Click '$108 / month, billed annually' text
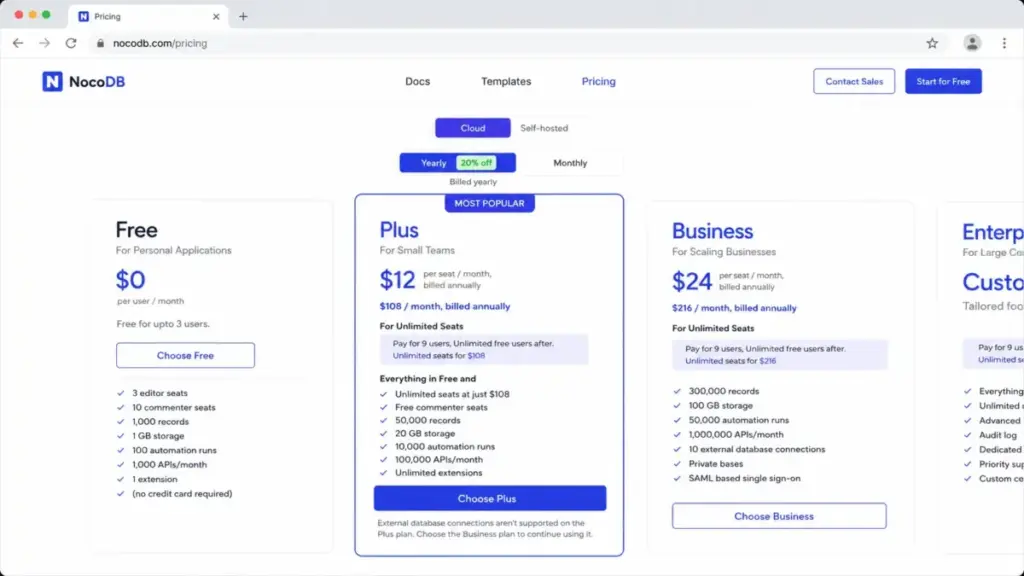 [x=445, y=306]
